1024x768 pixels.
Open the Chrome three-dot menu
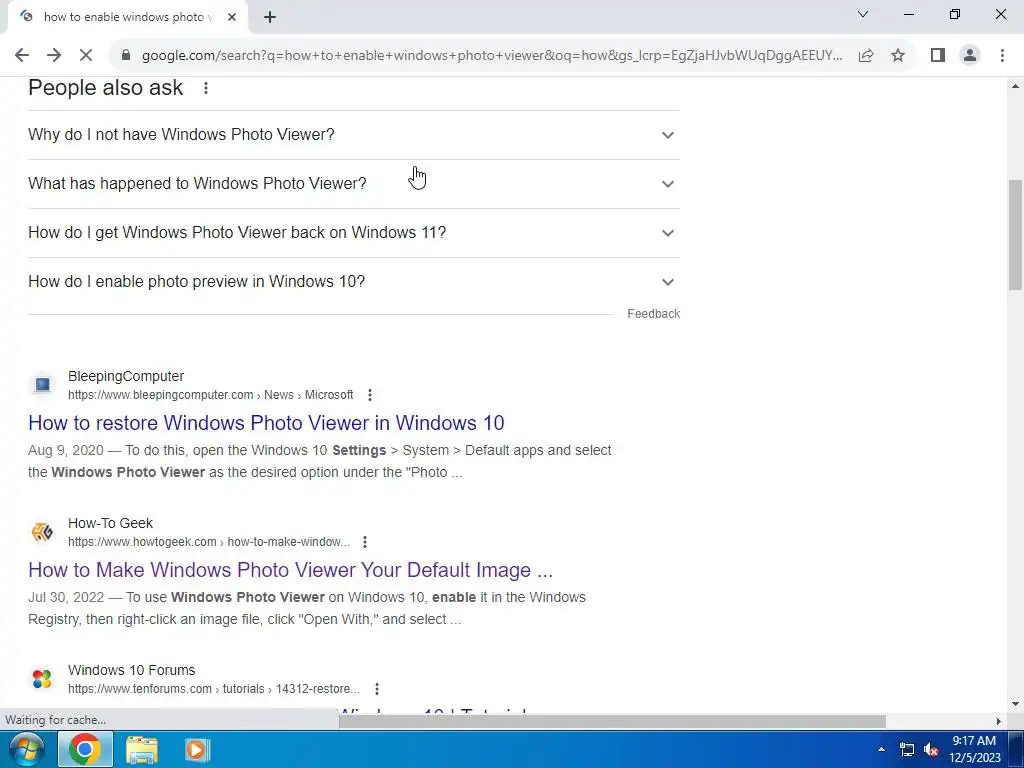click(1002, 56)
